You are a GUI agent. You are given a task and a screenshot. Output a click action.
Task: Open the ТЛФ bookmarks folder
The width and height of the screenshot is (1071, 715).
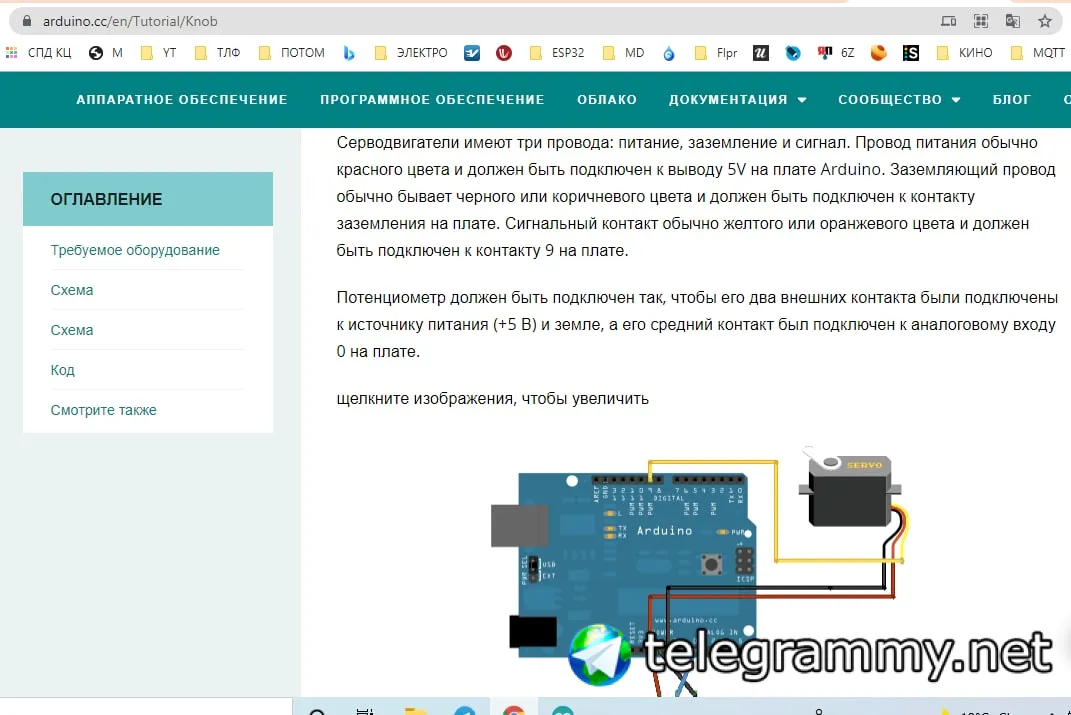pyautogui.click(x=217, y=53)
